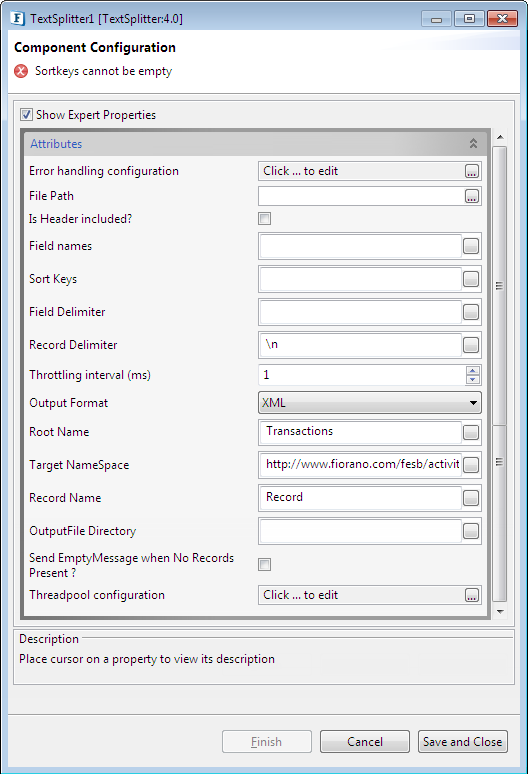This screenshot has height=774, width=528.
Task: Browse for File Path using ellipsis button
Action: pos(471,196)
